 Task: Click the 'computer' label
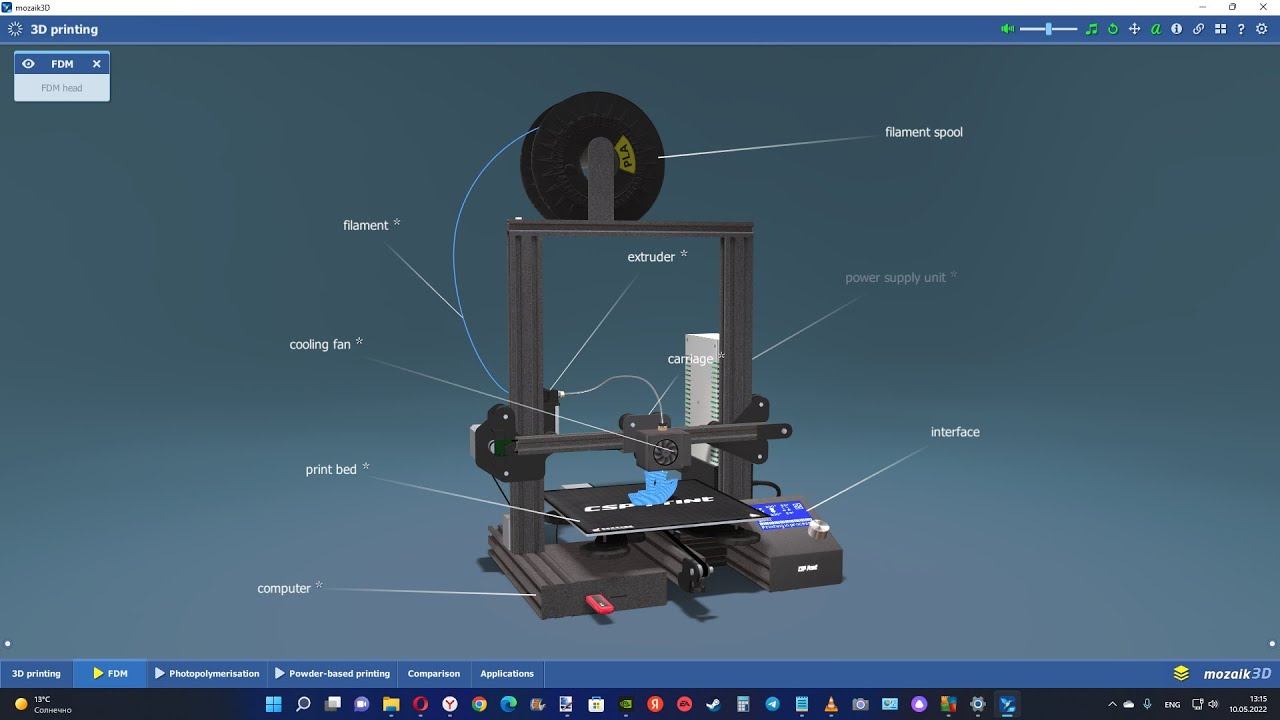[x=284, y=589]
